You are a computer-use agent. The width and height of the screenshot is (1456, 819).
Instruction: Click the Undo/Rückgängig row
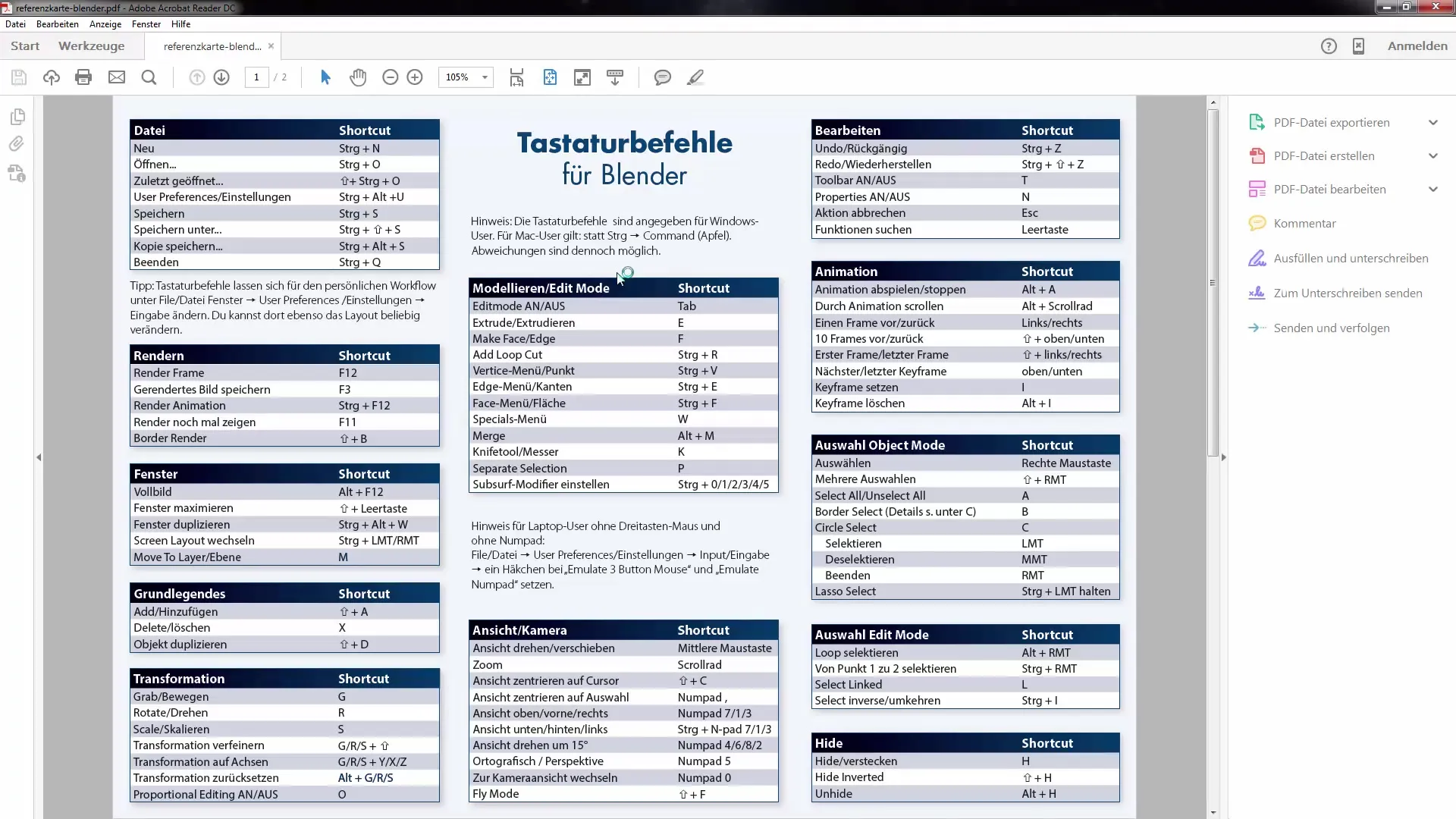point(965,149)
